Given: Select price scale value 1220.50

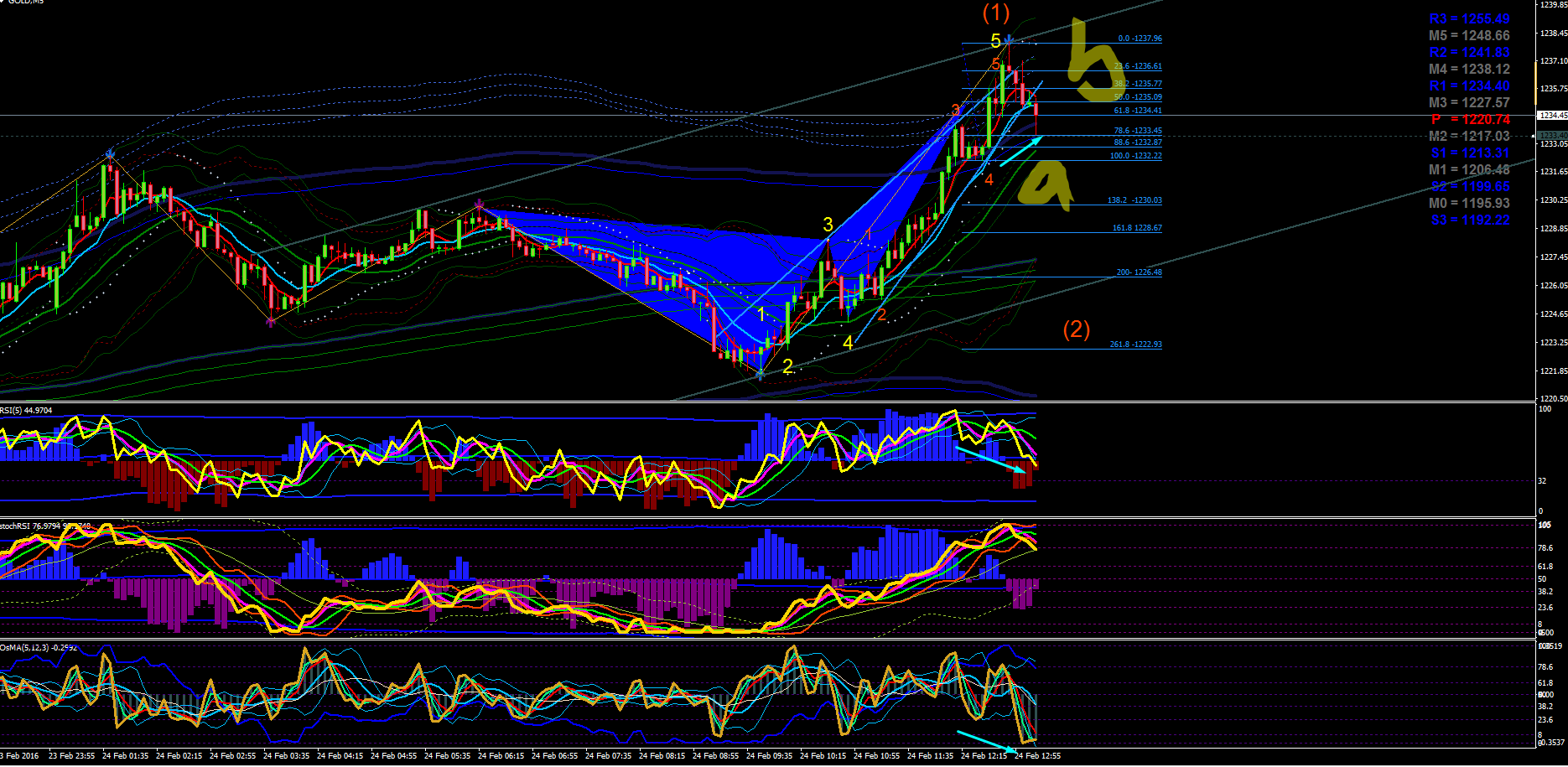Looking at the screenshot, I should click(1553, 399).
